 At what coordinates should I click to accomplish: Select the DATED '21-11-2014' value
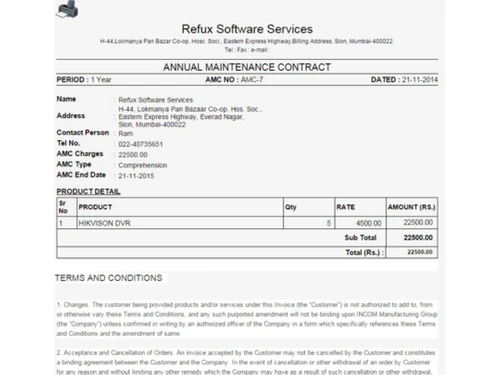[x=420, y=80]
